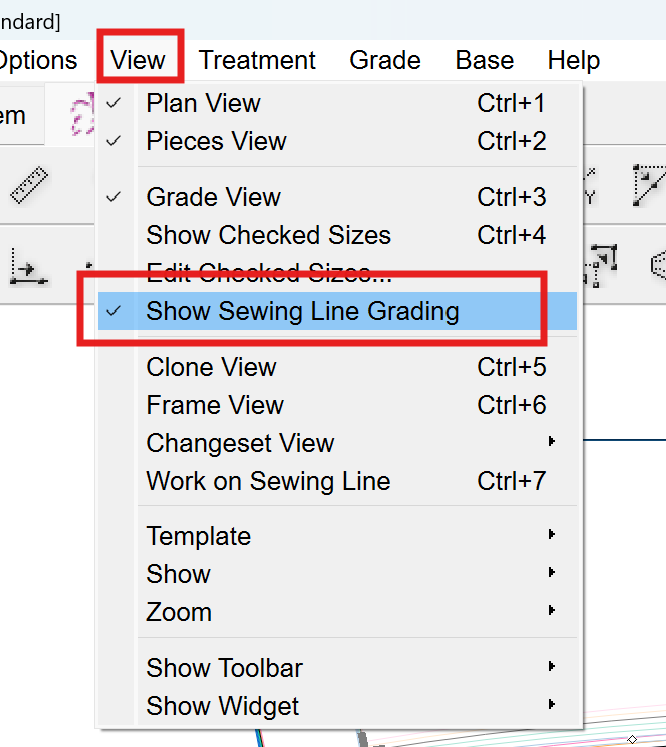
Task: Click the ruler measure tool icon
Action: point(30,186)
